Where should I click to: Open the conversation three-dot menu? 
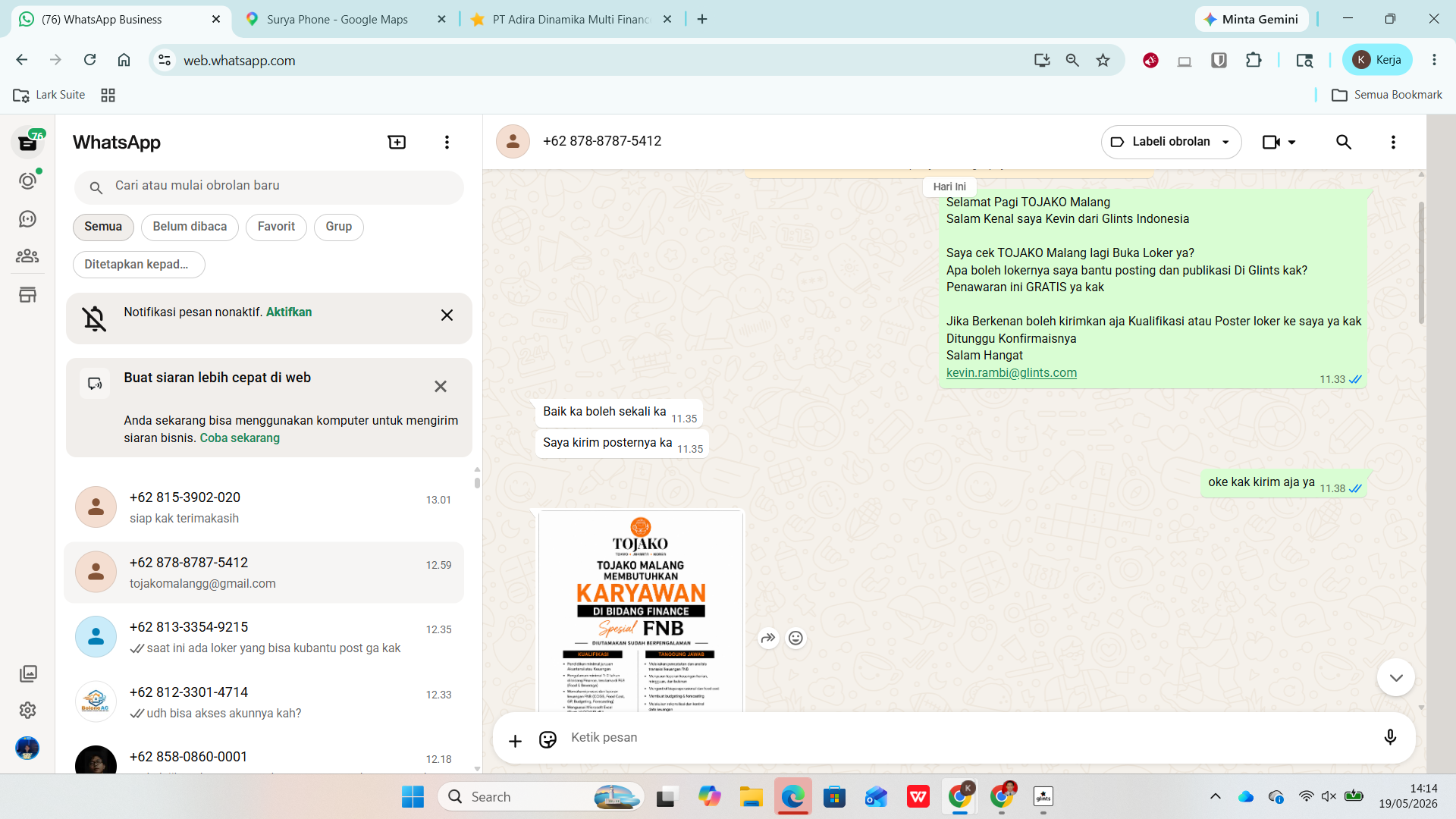point(1393,142)
